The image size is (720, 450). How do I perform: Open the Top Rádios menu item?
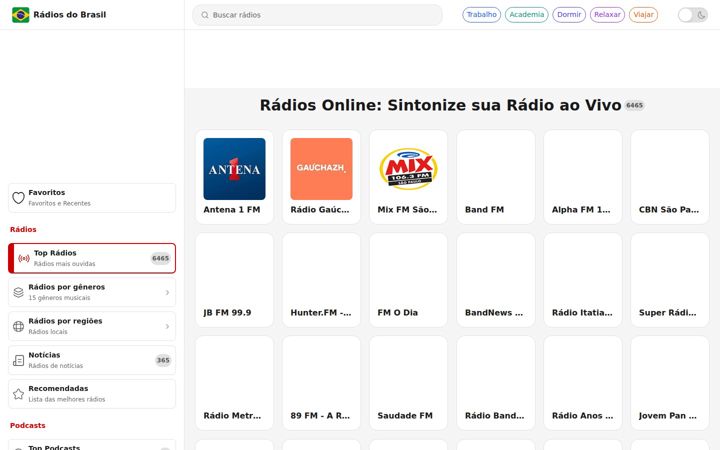click(x=92, y=259)
